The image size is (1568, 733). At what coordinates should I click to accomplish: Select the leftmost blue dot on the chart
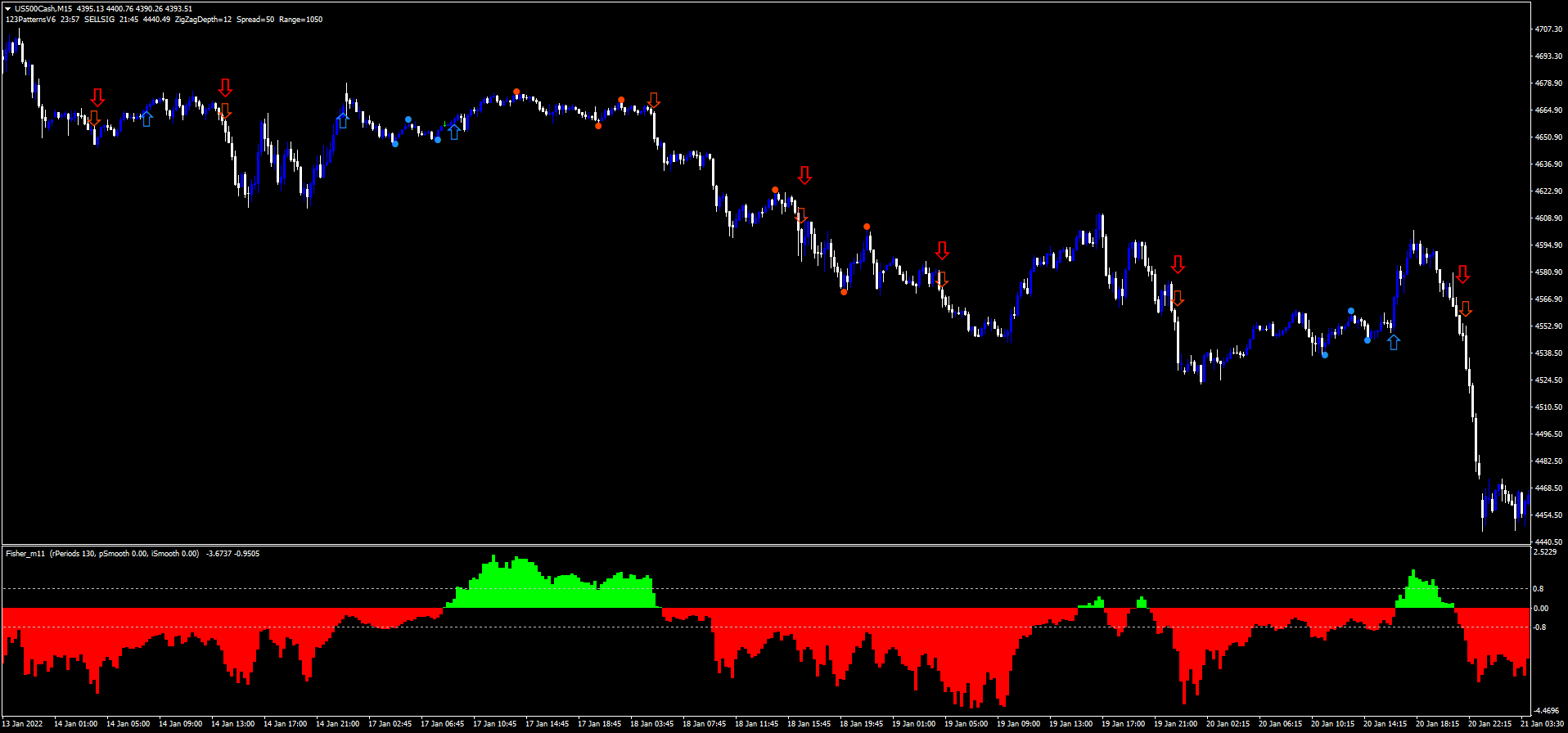[x=395, y=144]
